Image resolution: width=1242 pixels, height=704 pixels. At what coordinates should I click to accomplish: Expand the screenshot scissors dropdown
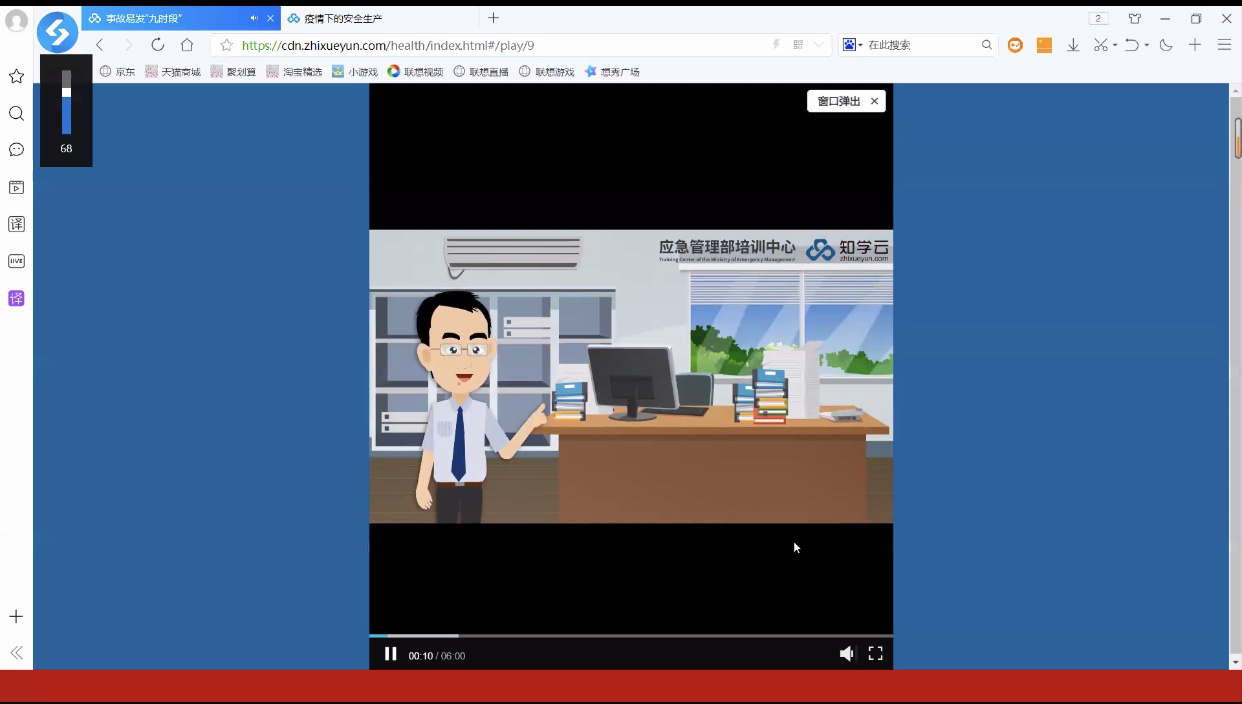point(1114,45)
